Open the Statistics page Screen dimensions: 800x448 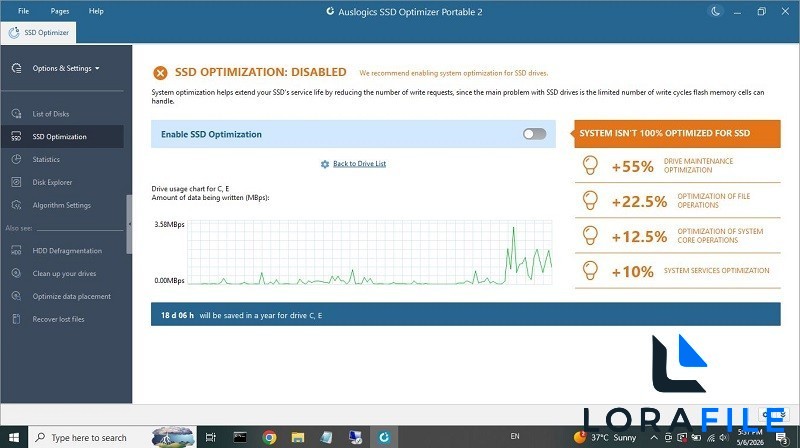click(46, 160)
